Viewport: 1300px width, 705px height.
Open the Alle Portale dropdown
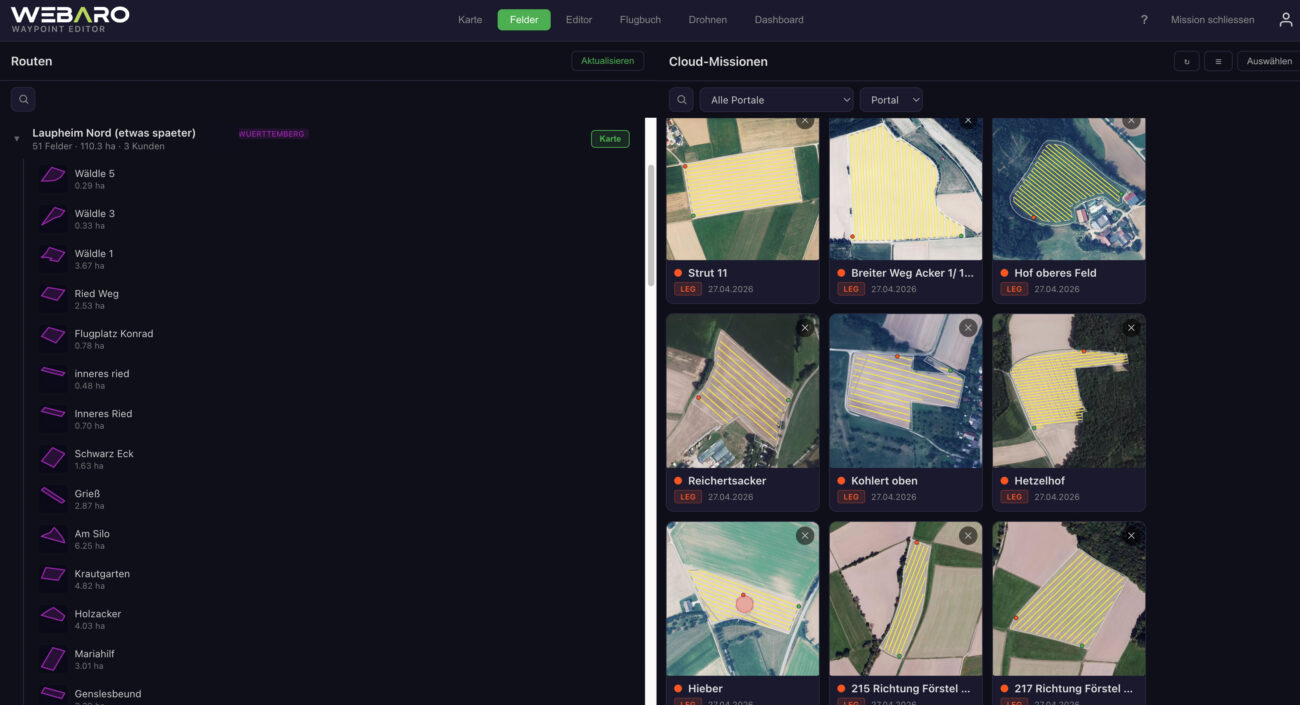click(777, 100)
